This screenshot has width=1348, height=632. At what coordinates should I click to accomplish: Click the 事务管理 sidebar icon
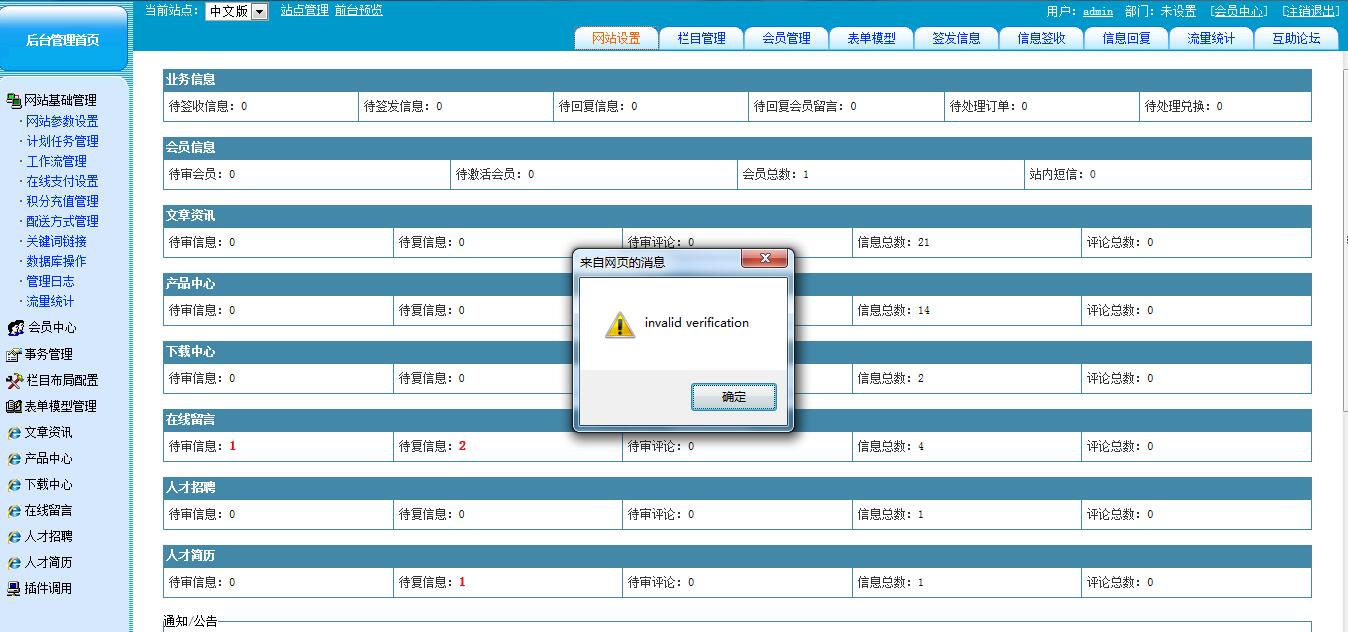tap(14, 355)
